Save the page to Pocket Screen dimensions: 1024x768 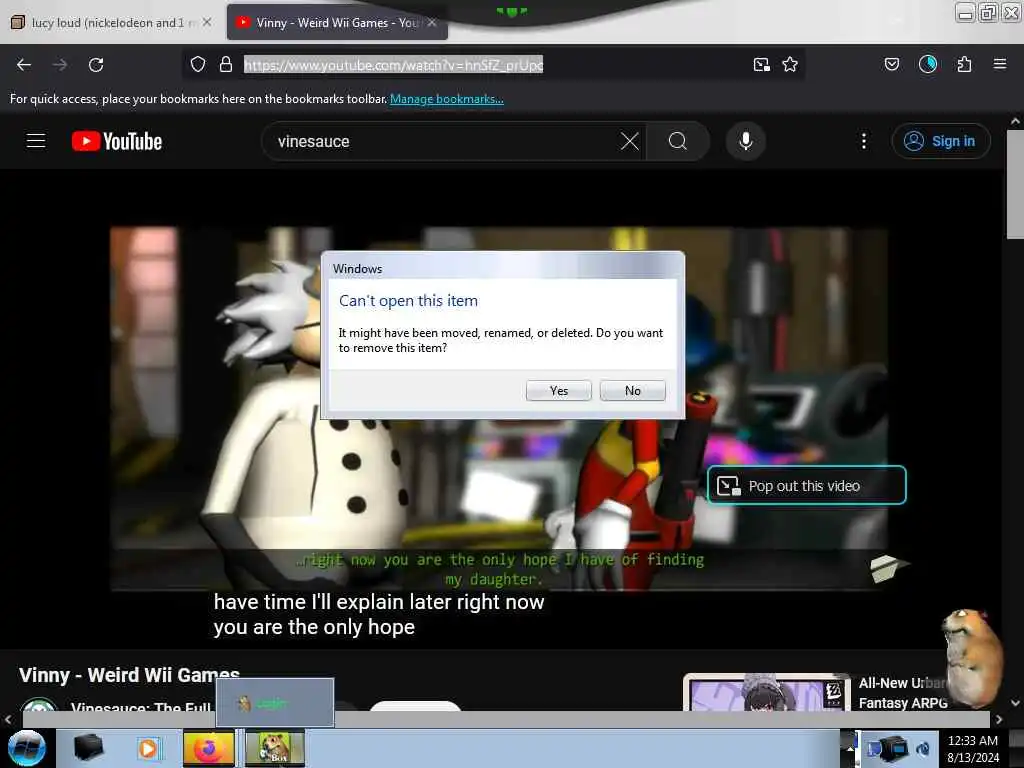point(891,64)
